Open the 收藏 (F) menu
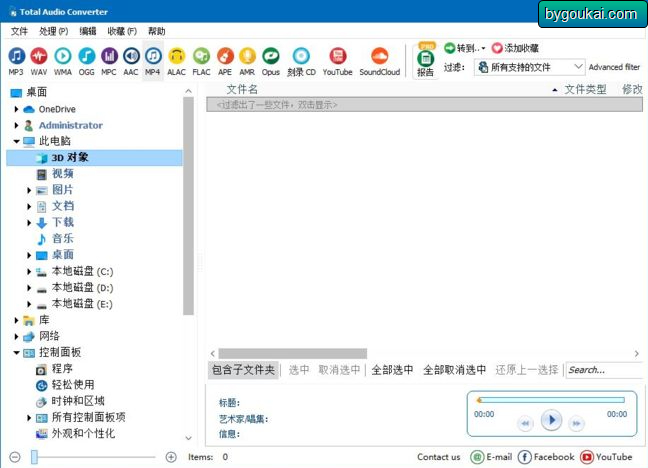This screenshot has width=648, height=468. [122, 31]
